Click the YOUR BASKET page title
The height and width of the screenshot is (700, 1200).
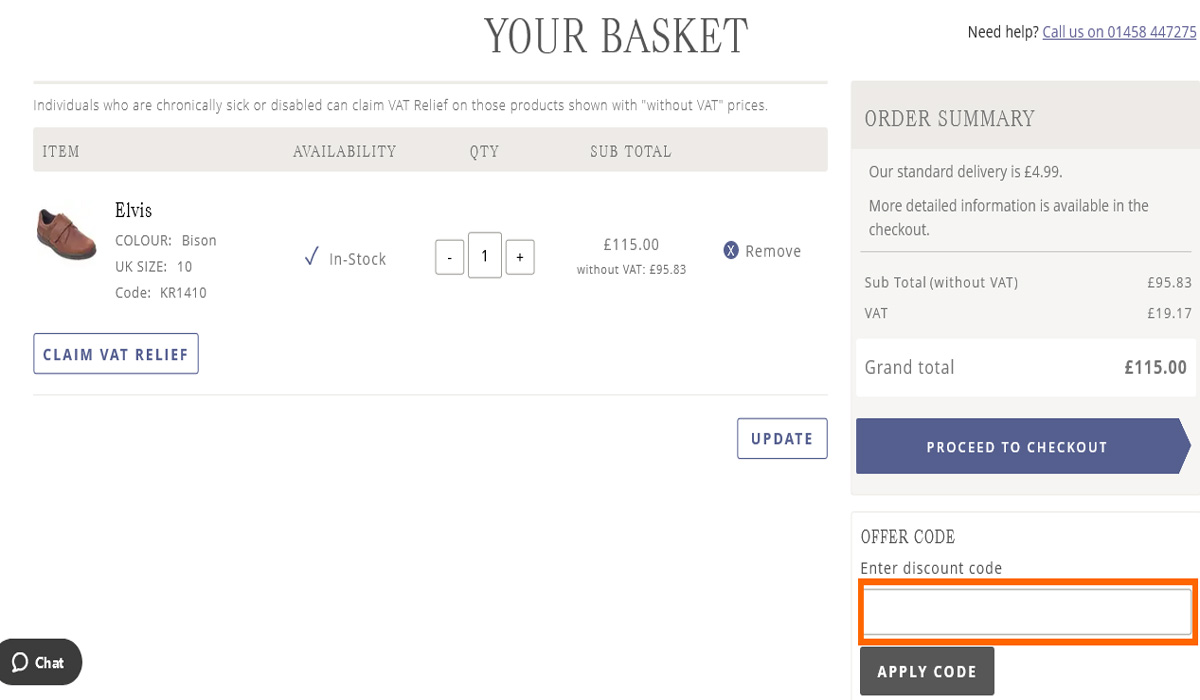[616, 36]
